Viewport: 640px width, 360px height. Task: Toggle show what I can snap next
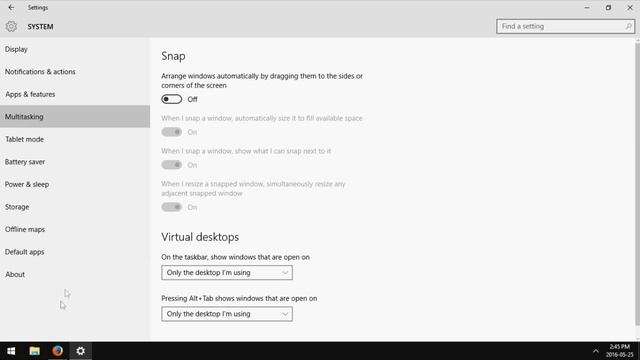coord(171,165)
